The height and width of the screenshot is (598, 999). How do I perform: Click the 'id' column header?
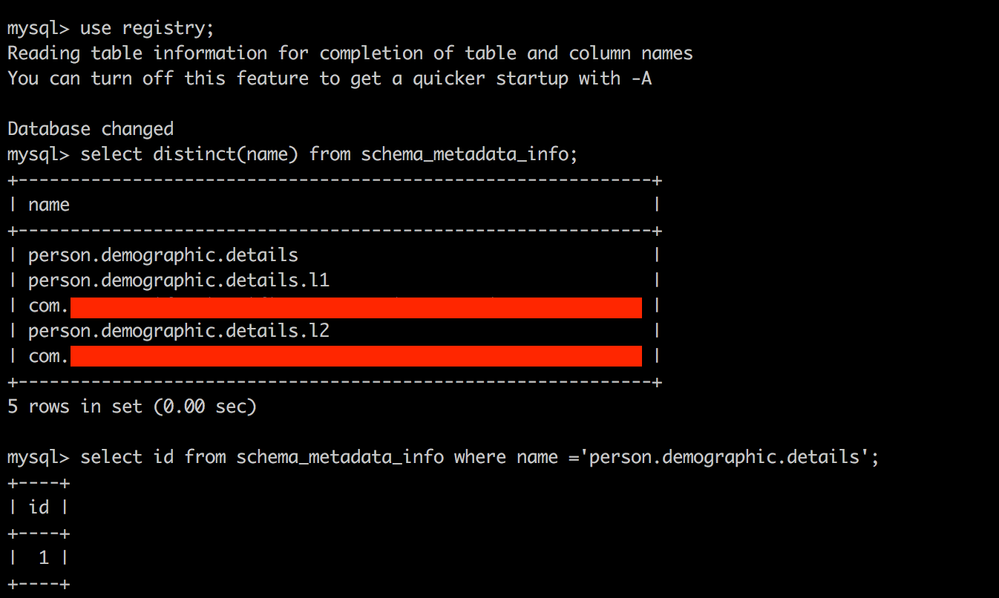click(39, 508)
